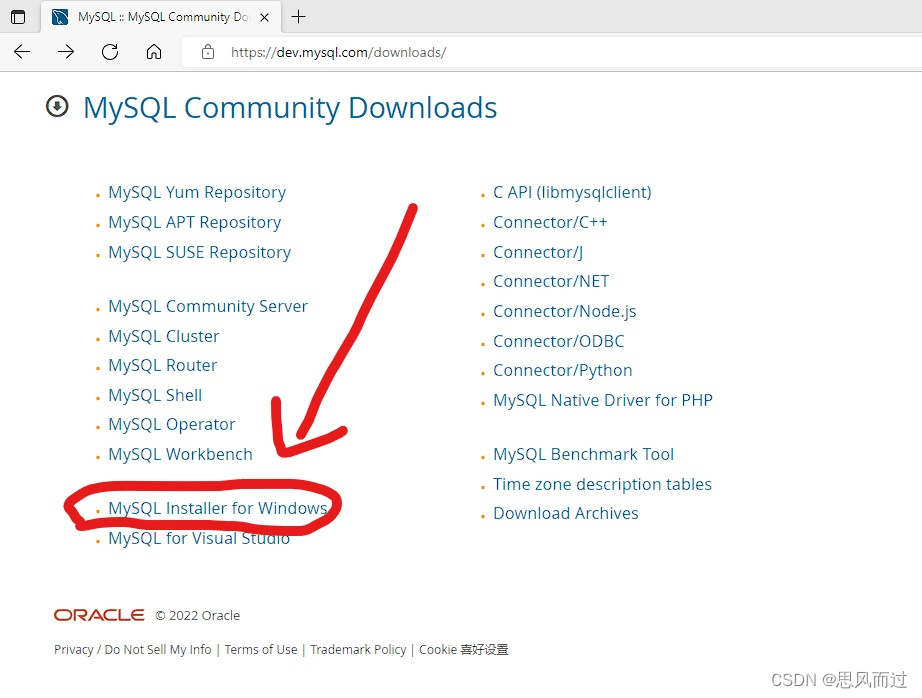Open a new tab with plus button
Image resolution: width=922 pixels, height=698 pixels.
299,17
